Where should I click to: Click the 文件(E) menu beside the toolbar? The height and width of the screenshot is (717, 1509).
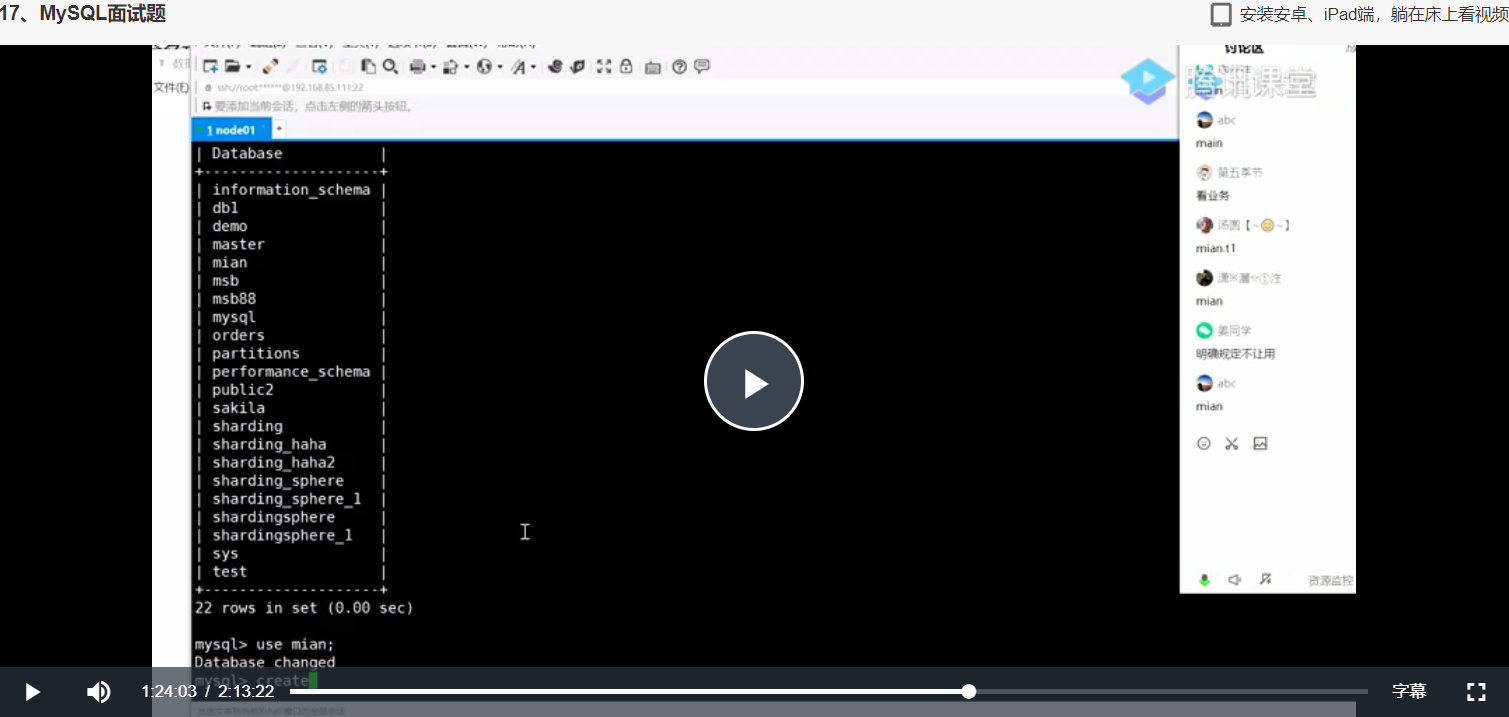171,88
